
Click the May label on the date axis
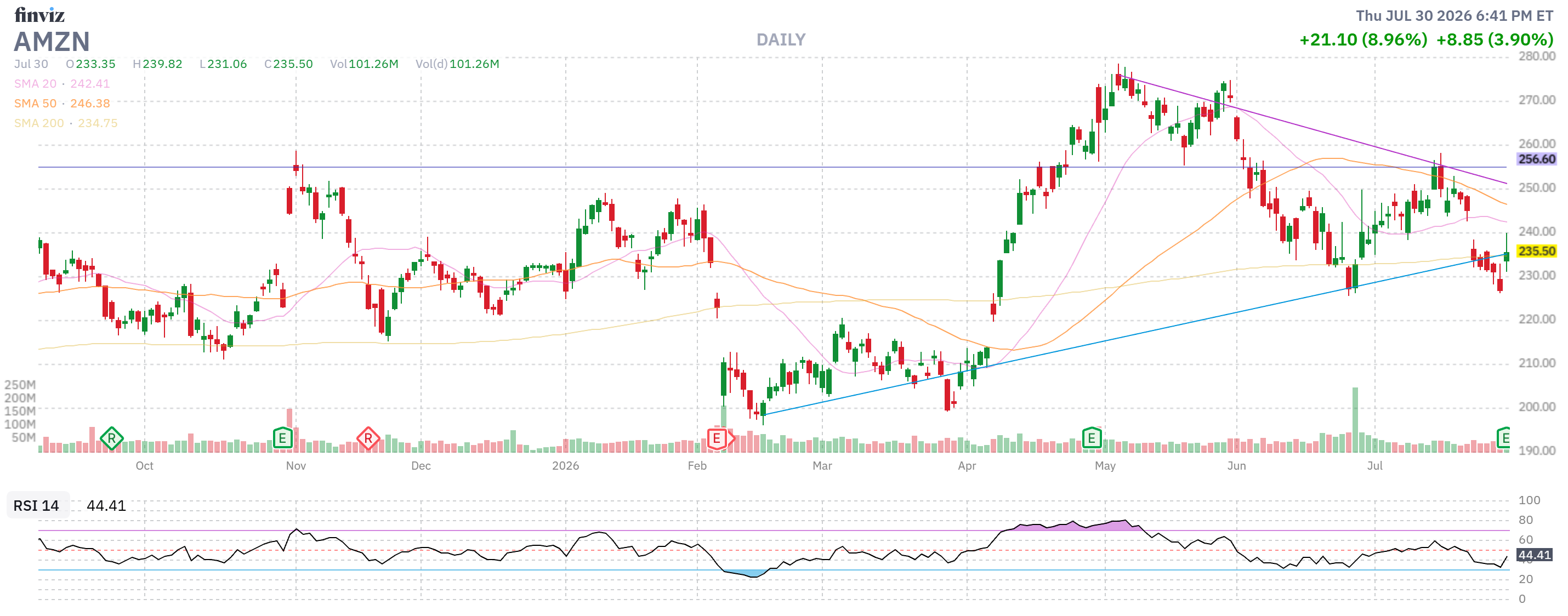click(1105, 466)
